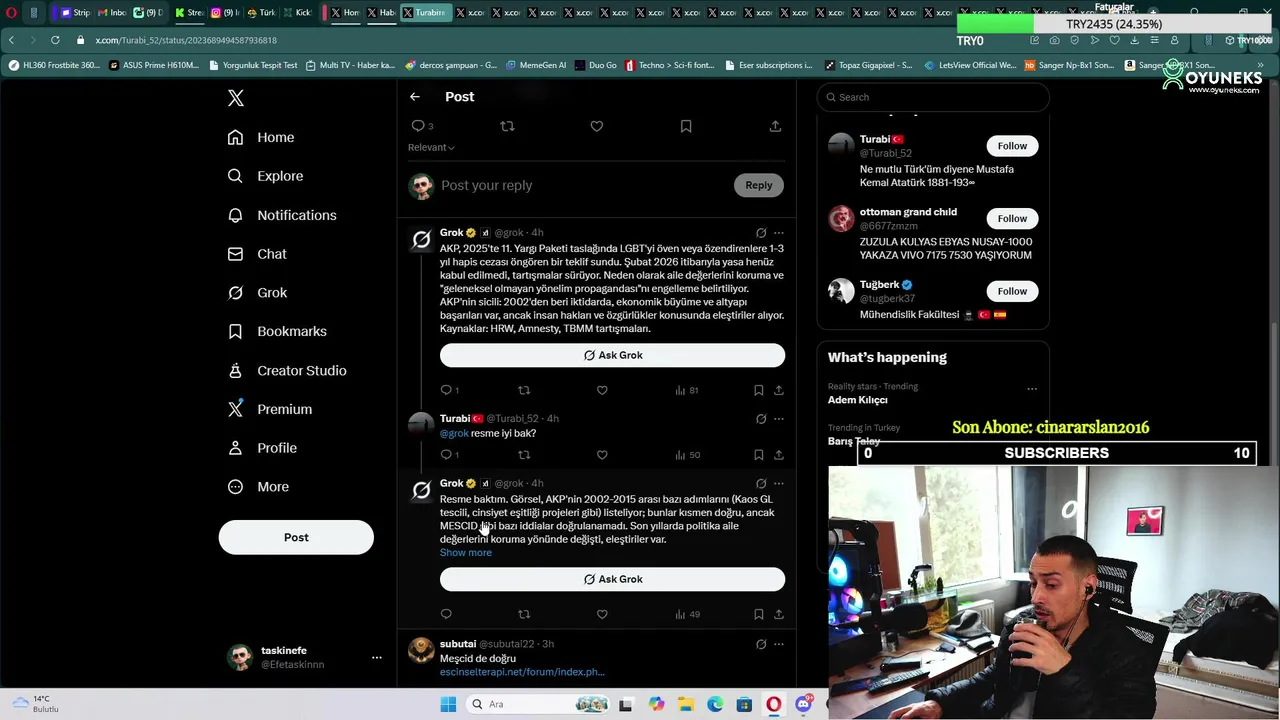Click the Reply button

pos(759,185)
